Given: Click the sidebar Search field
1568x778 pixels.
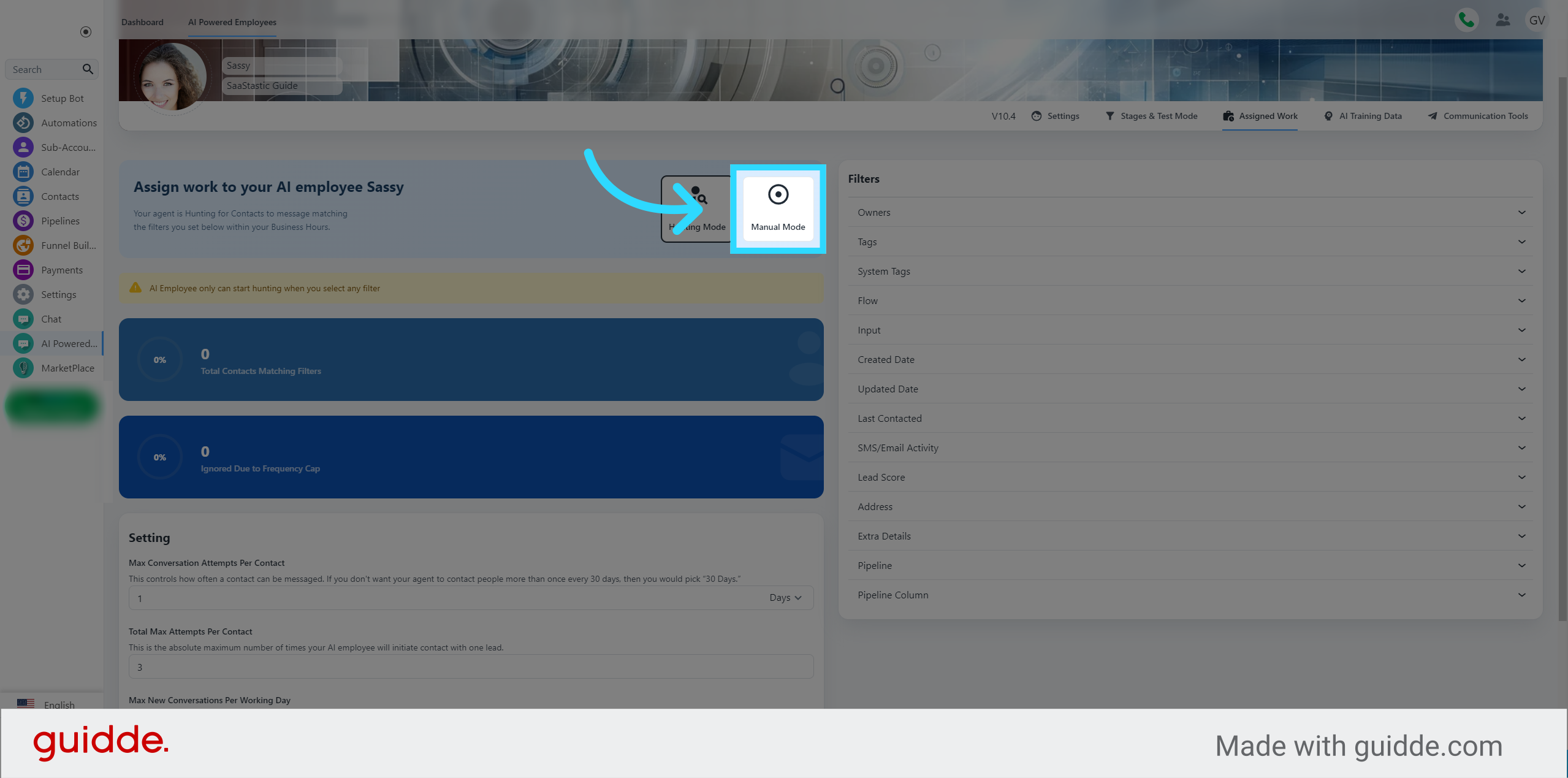Looking at the screenshot, I should pyautogui.click(x=51, y=69).
